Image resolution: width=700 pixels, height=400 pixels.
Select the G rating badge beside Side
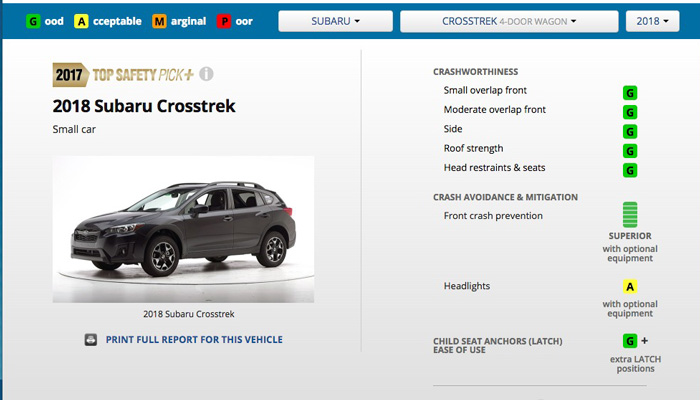point(630,132)
